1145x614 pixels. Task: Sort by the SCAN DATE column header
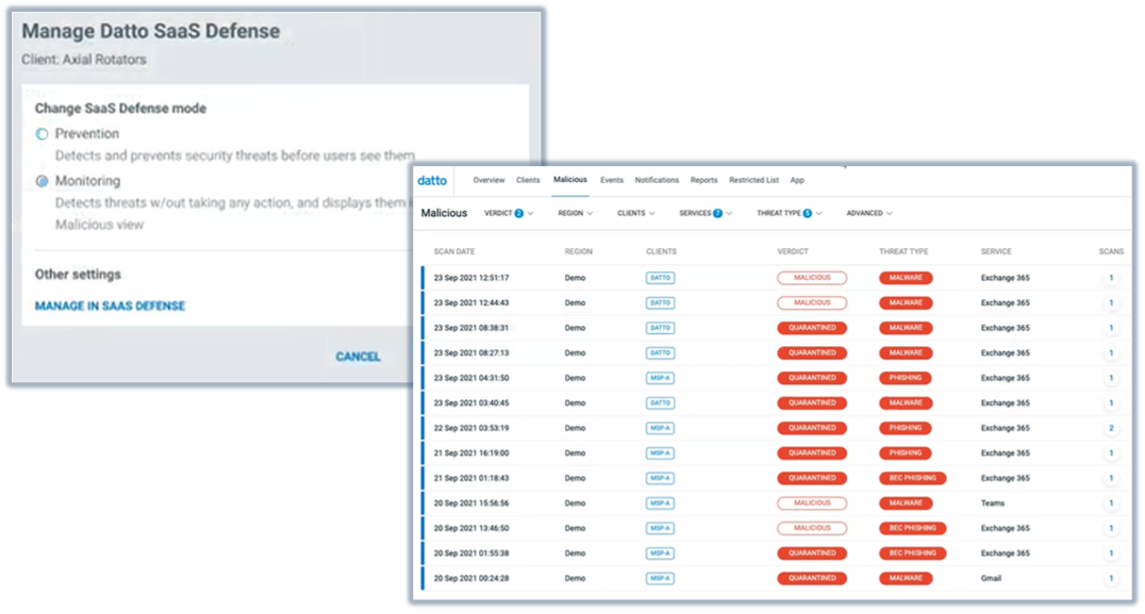tap(454, 252)
